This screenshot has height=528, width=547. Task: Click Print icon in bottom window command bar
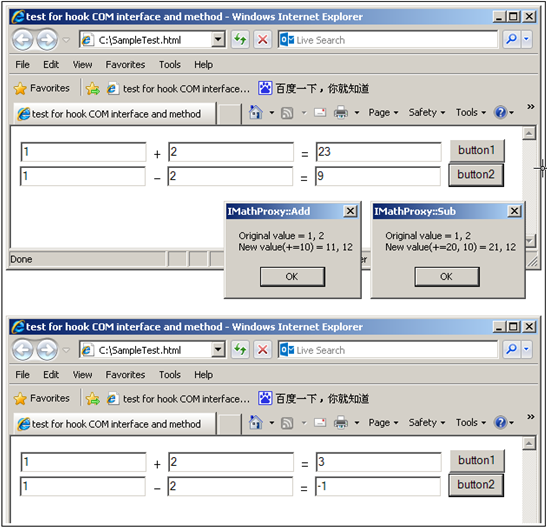pyautogui.click(x=341, y=423)
